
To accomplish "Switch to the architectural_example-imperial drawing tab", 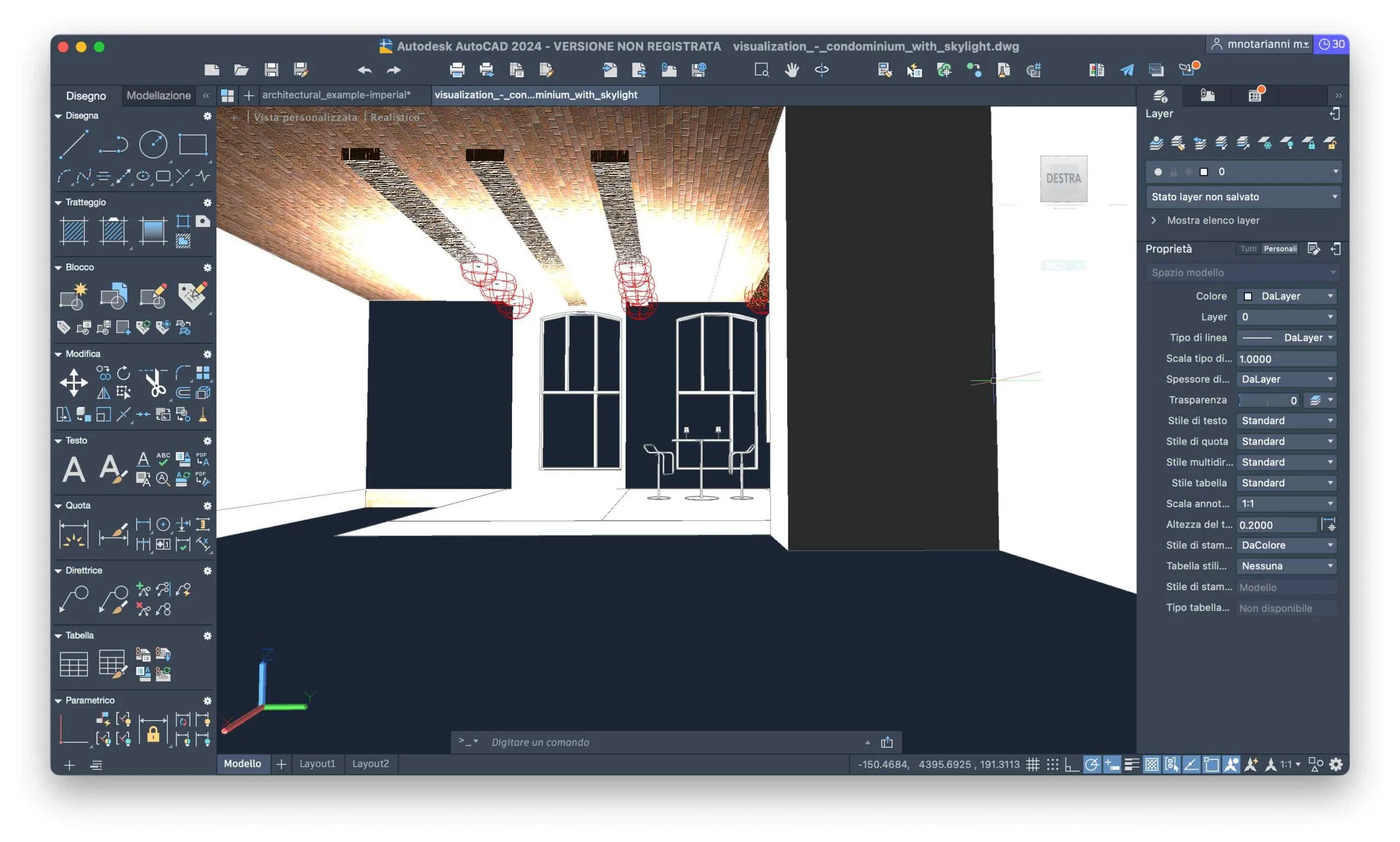I will (x=337, y=95).
